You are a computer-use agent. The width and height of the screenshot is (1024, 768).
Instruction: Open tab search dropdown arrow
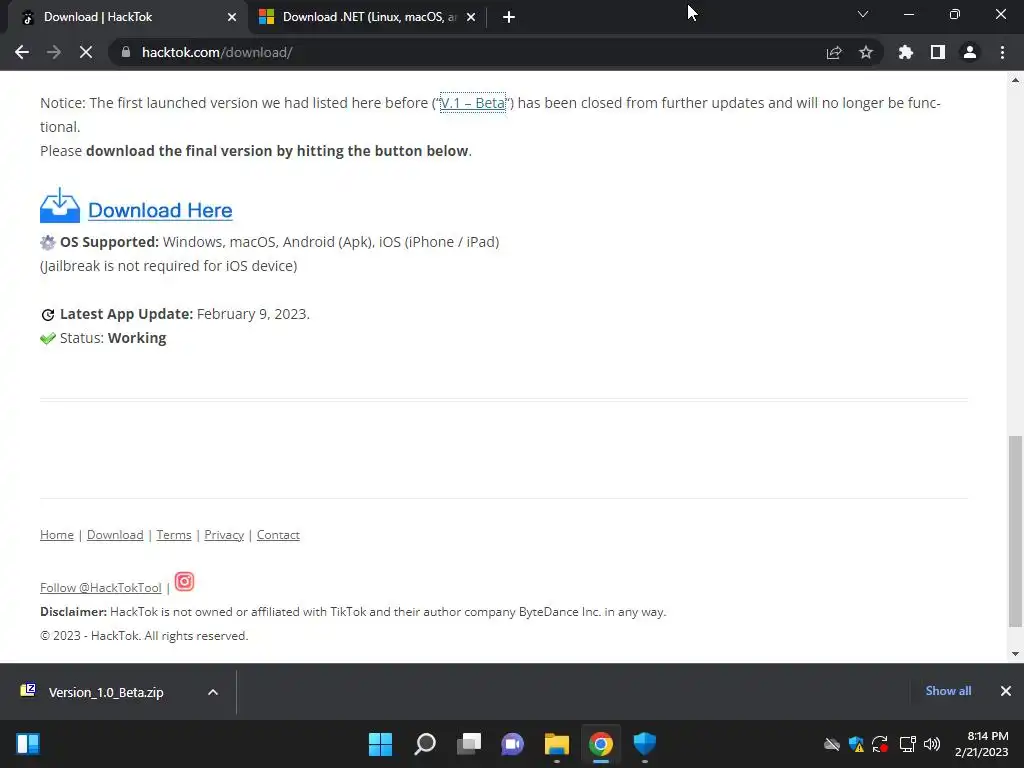point(863,14)
